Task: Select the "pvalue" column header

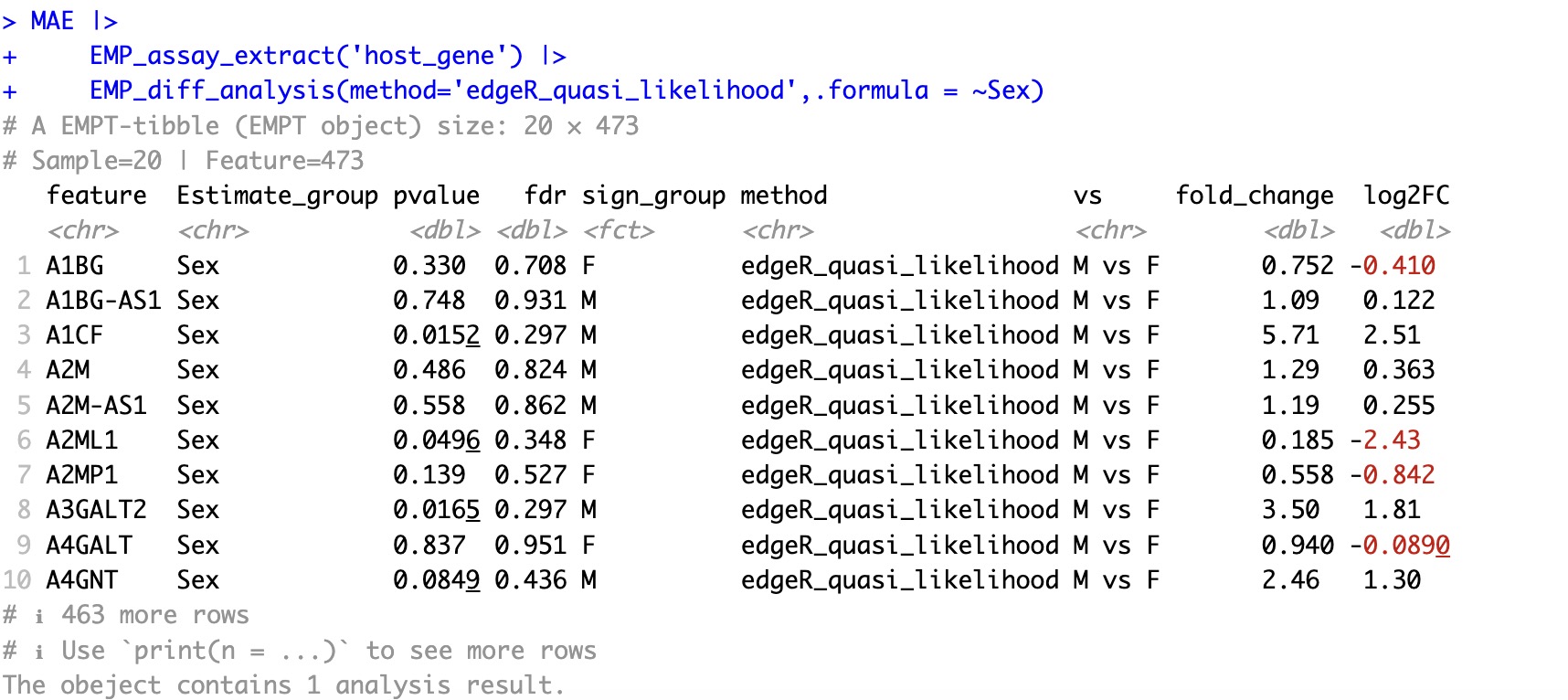Action: click(x=436, y=196)
